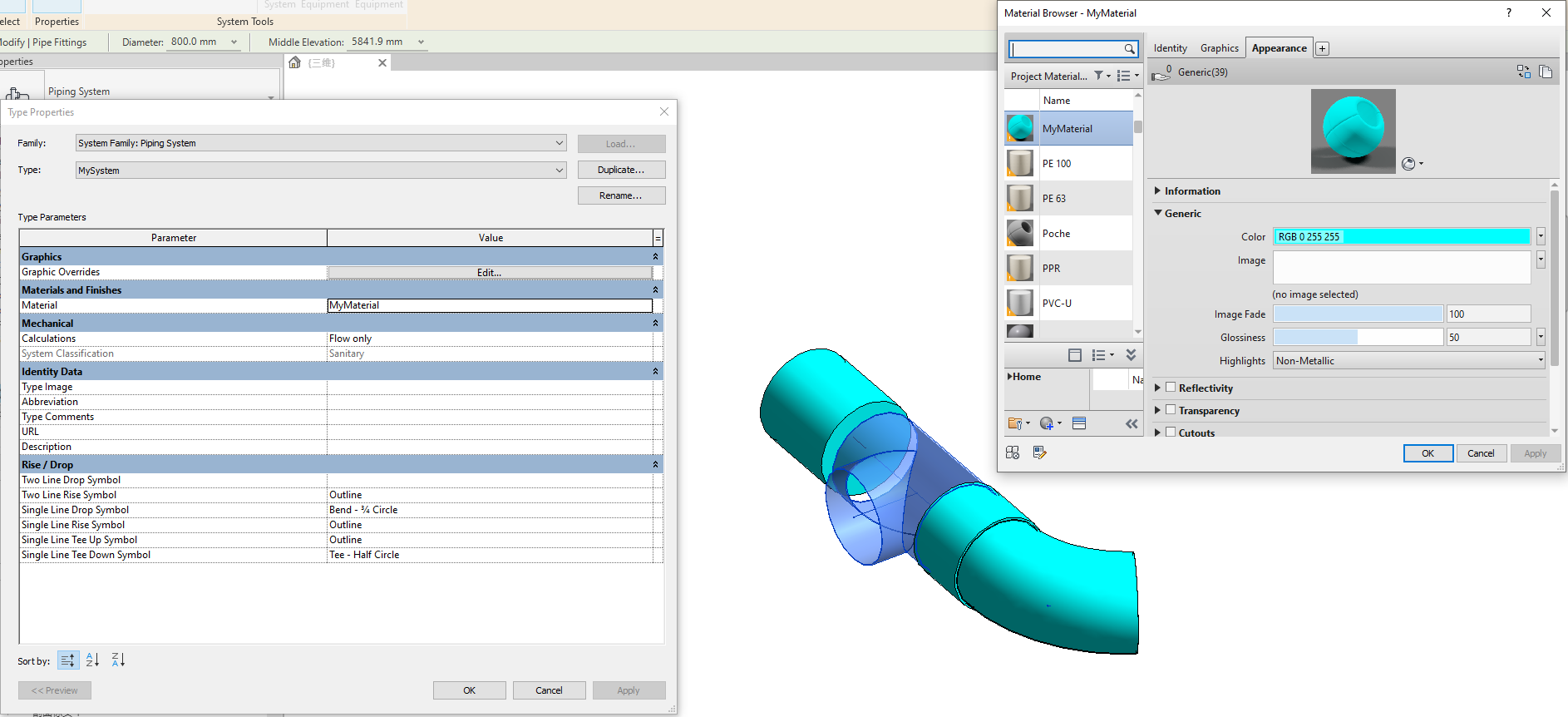The width and height of the screenshot is (1568, 717).
Task: Switch to the Identity tab
Action: tap(1170, 48)
